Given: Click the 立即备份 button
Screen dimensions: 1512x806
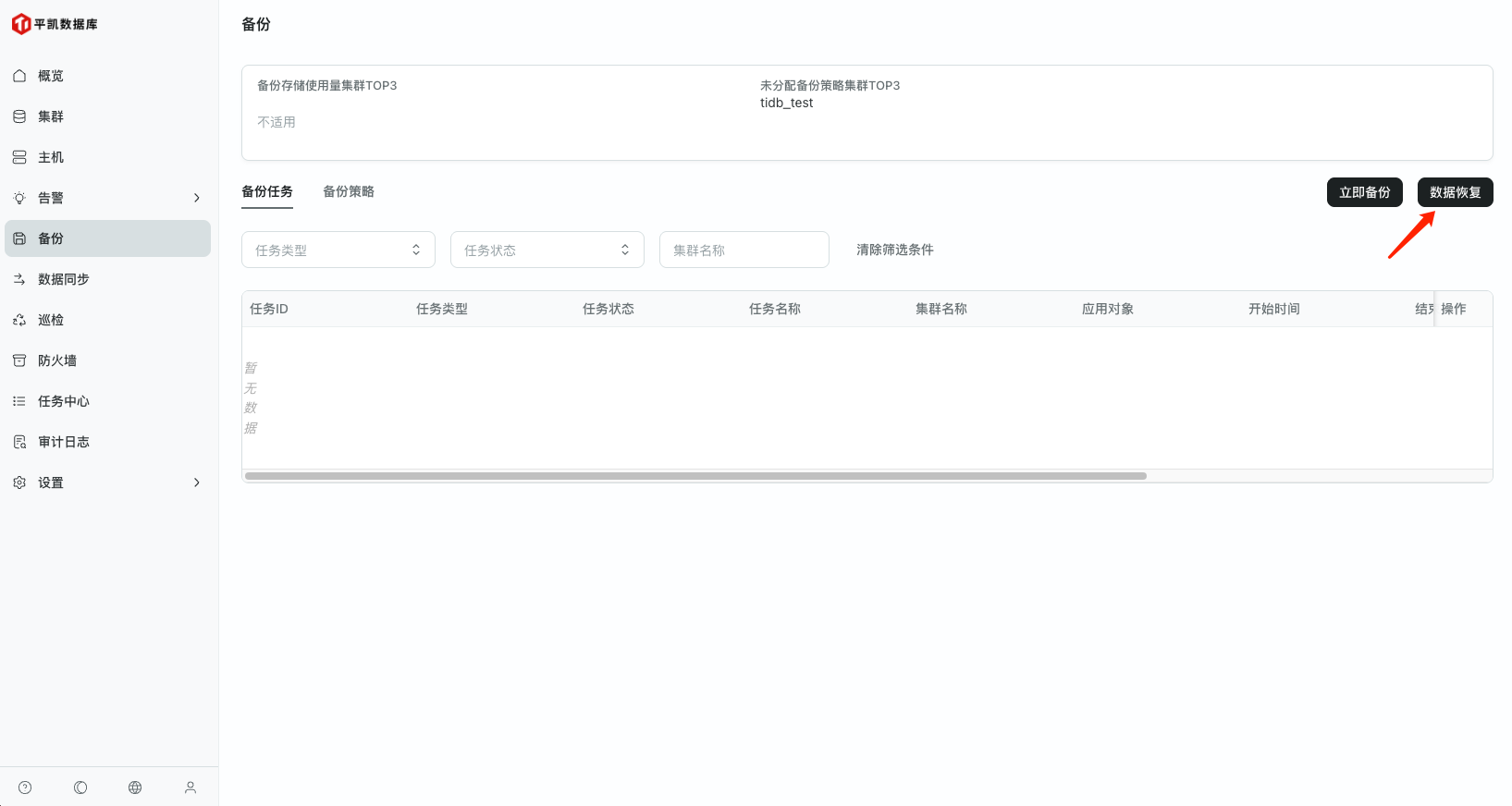Looking at the screenshot, I should tap(1364, 192).
